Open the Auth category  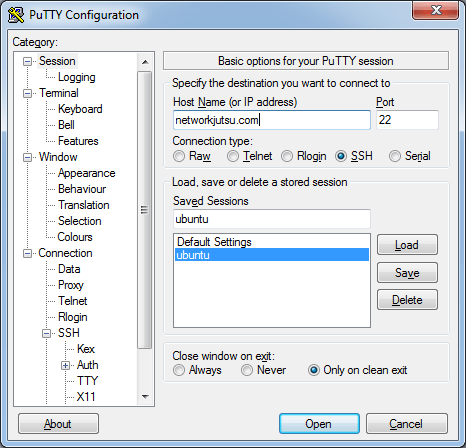click(87, 365)
